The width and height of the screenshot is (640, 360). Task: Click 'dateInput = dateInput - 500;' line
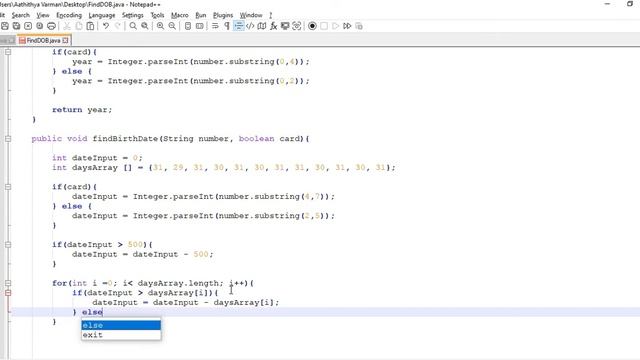pyautogui.click(x=142, y=254)
